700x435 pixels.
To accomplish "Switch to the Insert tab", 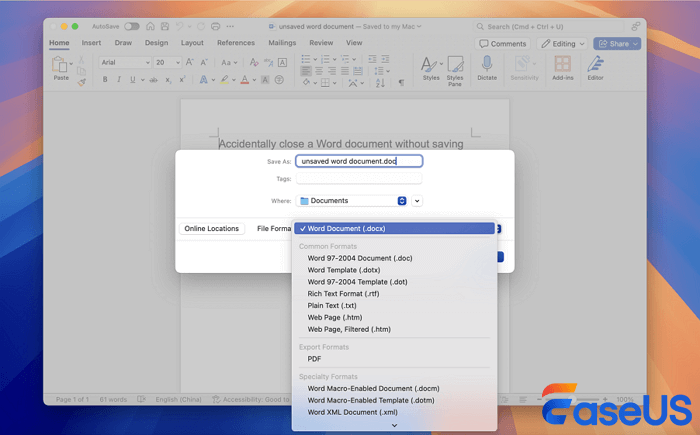I will coord(91,43).
